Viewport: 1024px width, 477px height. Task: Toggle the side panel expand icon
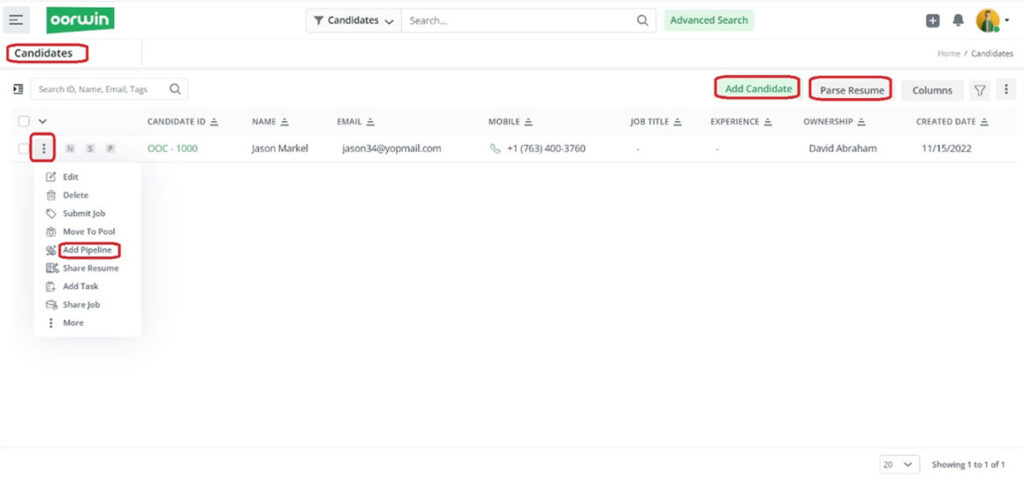pyautogui.click(x=18, y=89)
